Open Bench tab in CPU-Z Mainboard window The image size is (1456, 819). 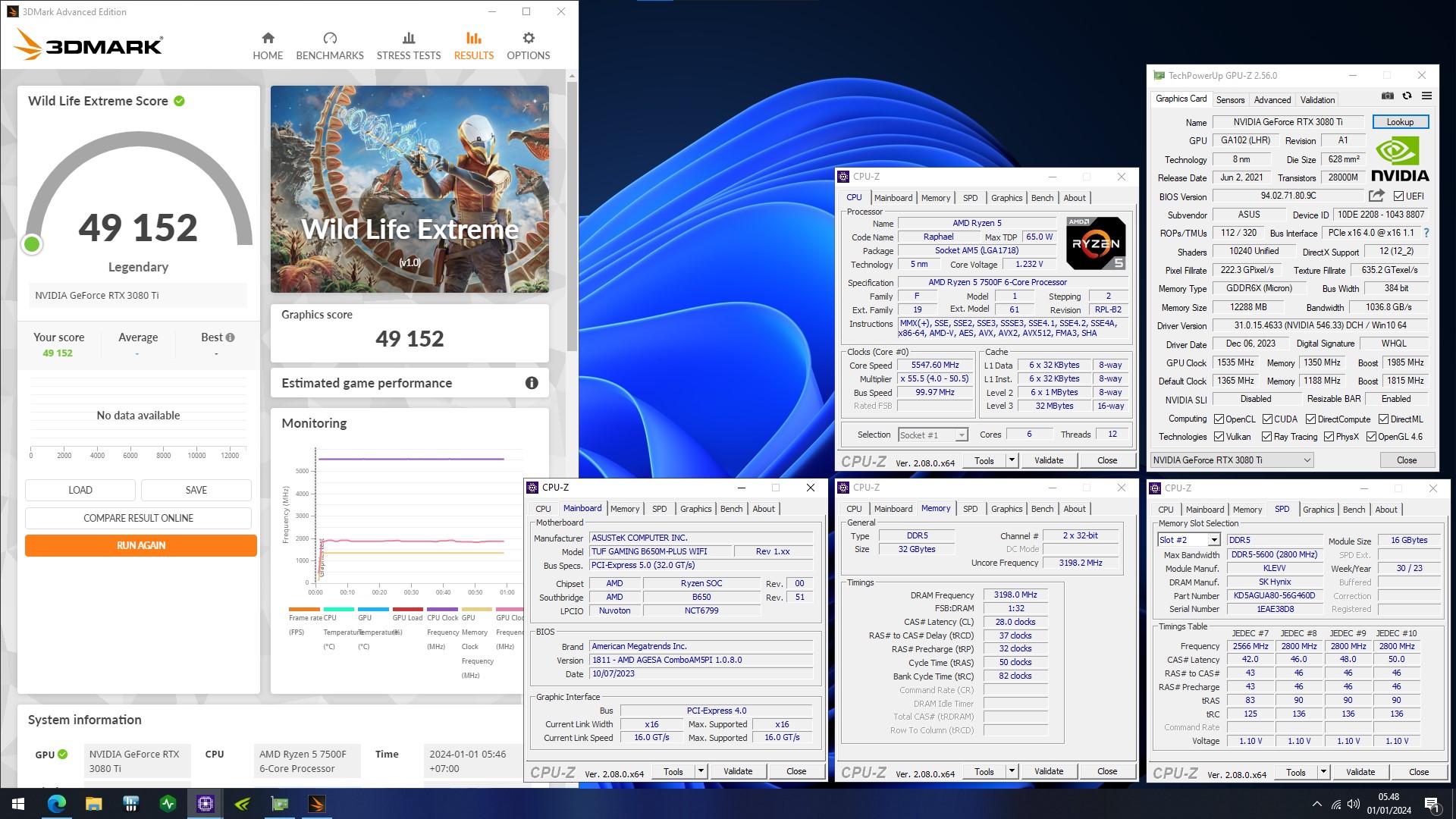click(x=731, y=509)
